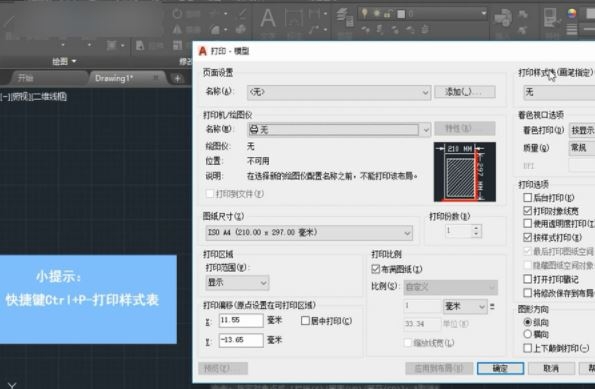Click the 特性 button
Screen dimensions: 595x389
click(465, 129)
